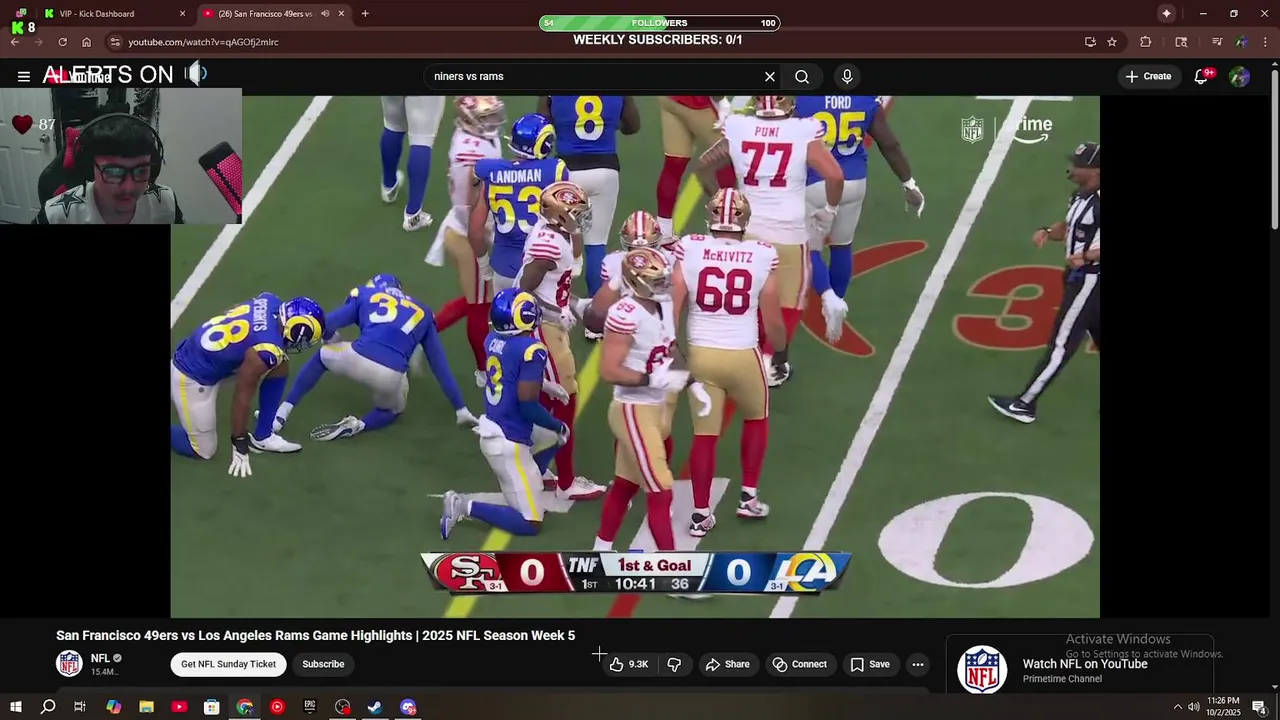Click Get NFL Sunday Ticket button

point(228,664)
